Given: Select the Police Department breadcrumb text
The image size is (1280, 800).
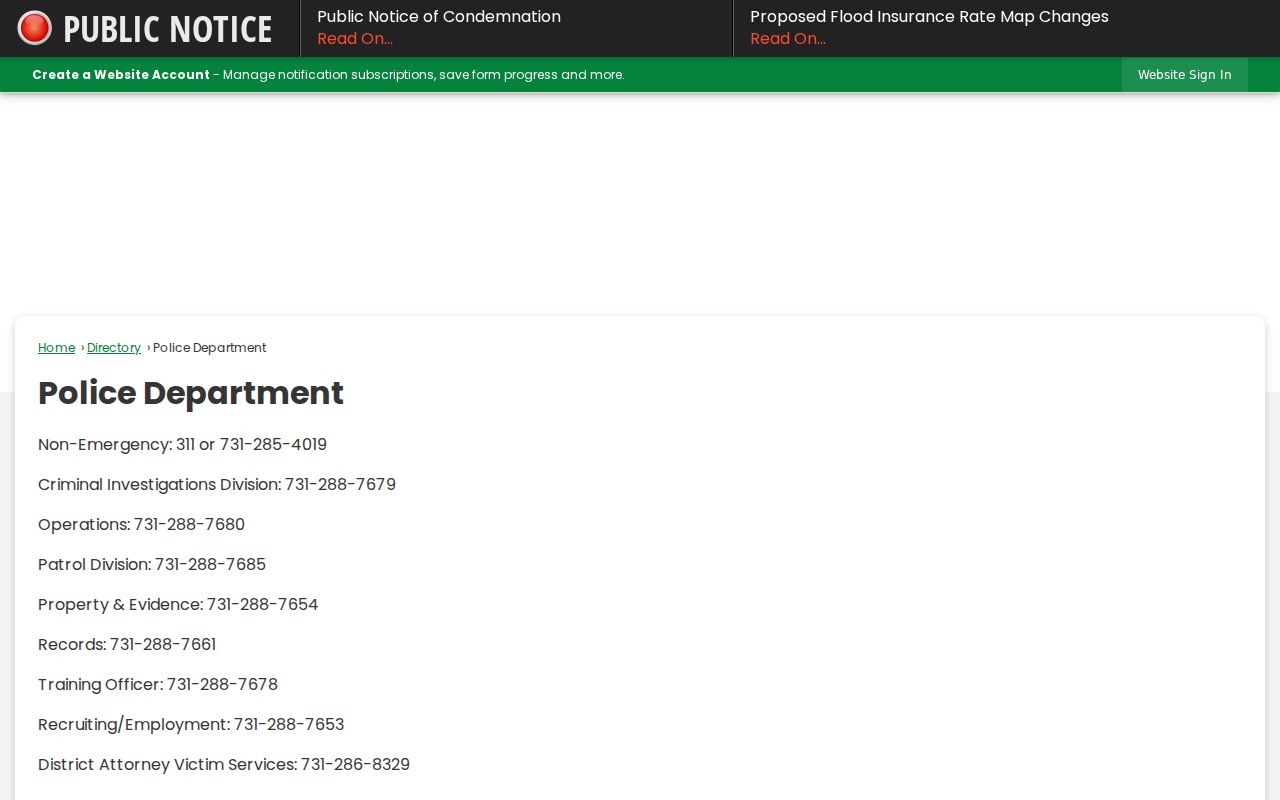Looking at the screenshot, I should point(210,348).
